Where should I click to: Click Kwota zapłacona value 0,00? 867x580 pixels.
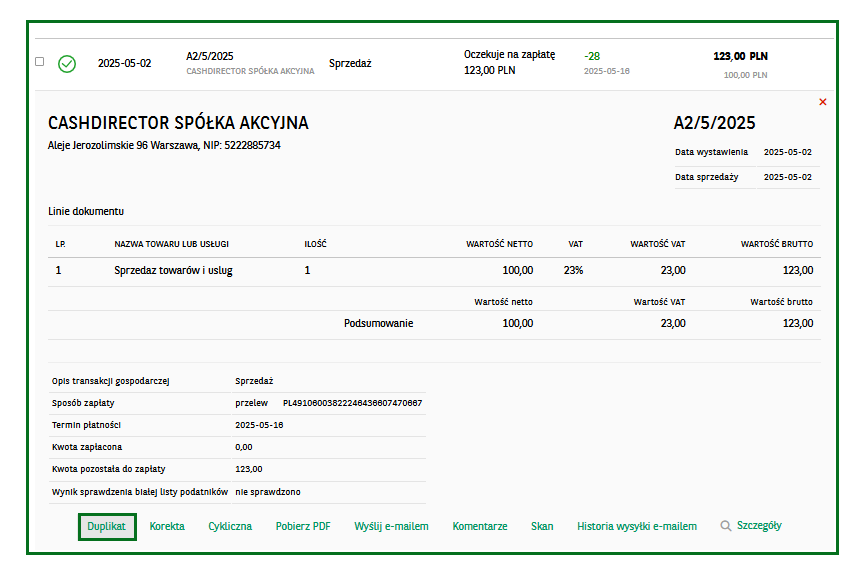coord(244,447)
